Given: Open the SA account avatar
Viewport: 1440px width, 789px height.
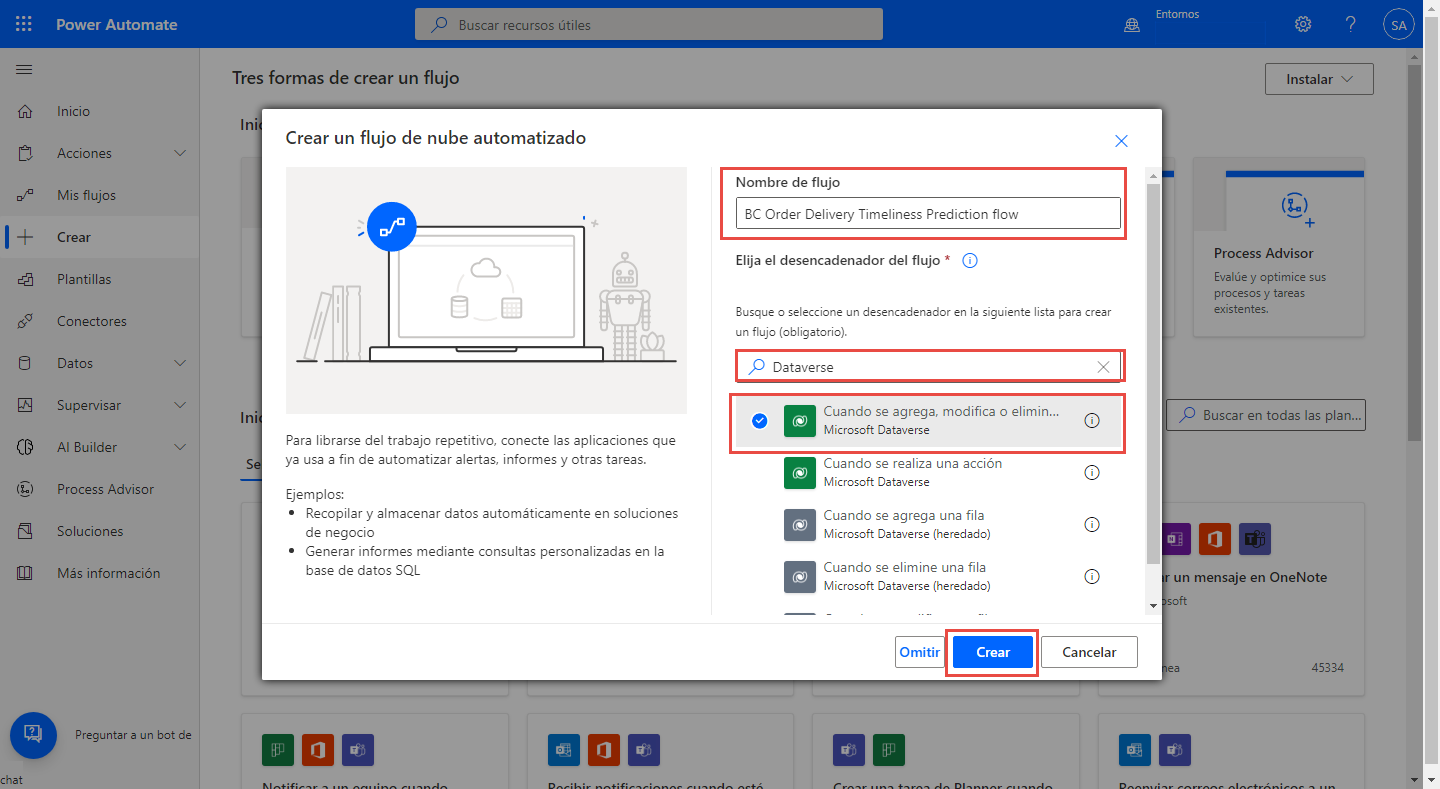Looking at the screenshot, I should (1398, 24).
